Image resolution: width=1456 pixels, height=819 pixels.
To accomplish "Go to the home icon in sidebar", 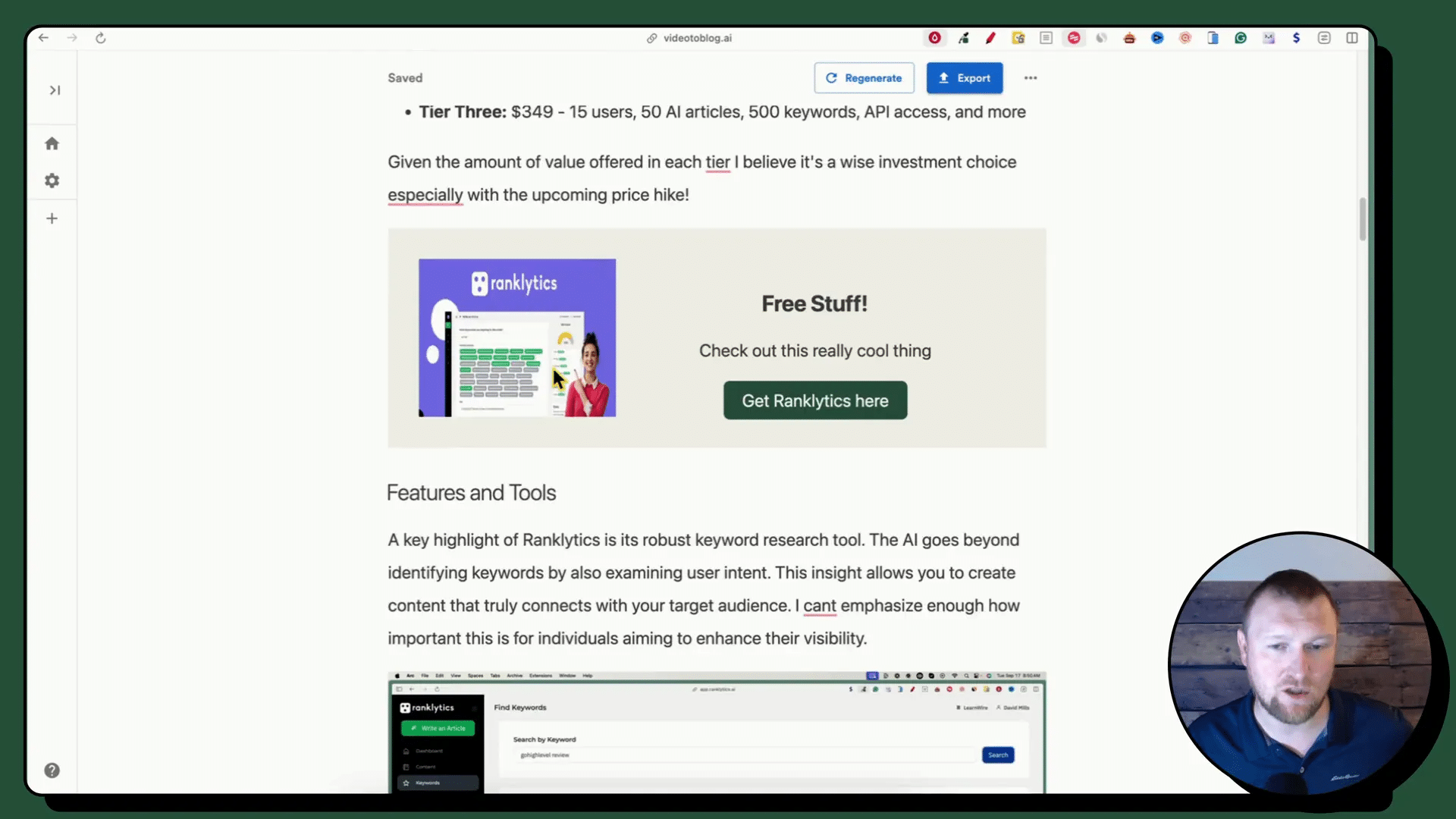I will pyautogui.click(x=52, y=143).
